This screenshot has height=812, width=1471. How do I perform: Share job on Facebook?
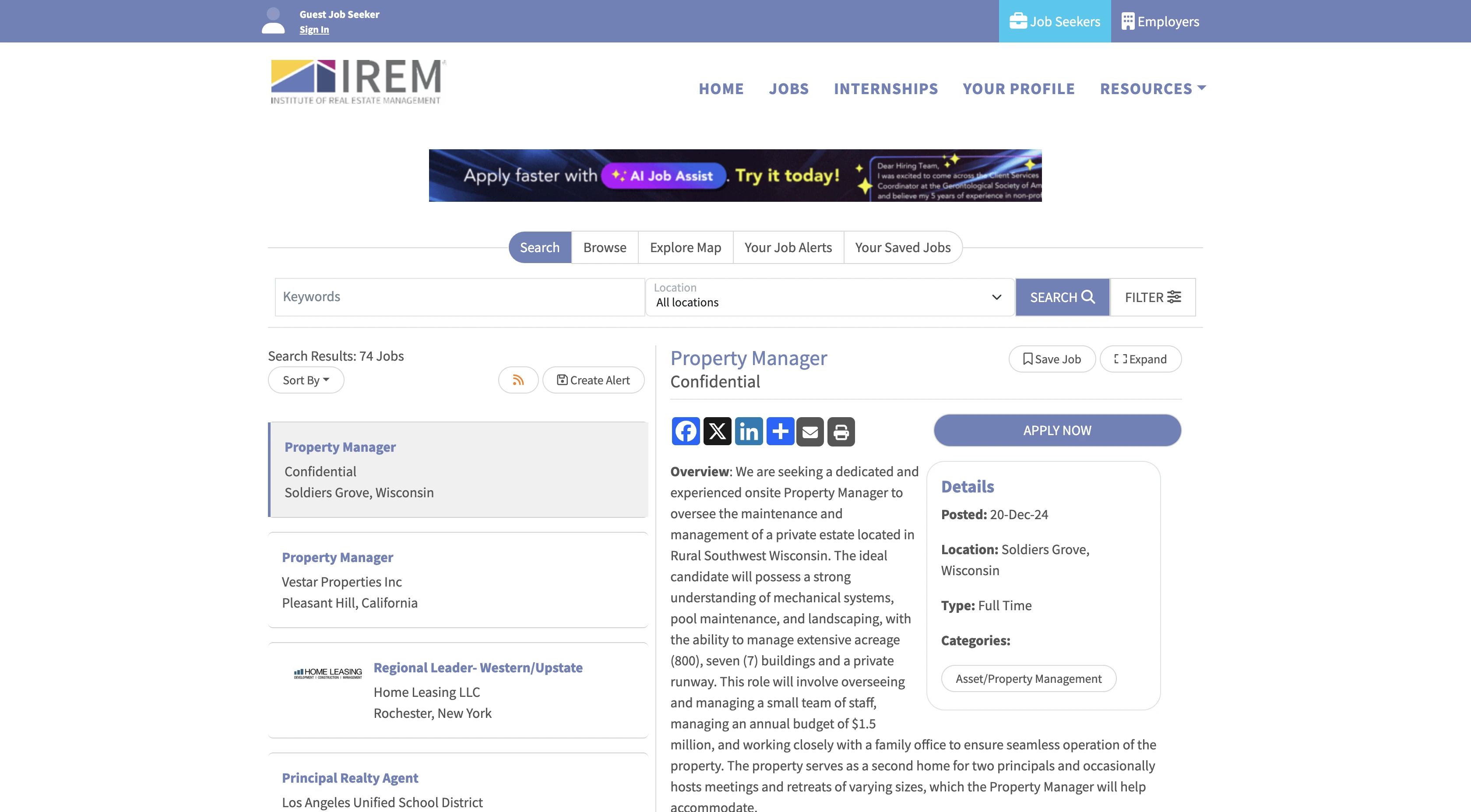point(685,431)
